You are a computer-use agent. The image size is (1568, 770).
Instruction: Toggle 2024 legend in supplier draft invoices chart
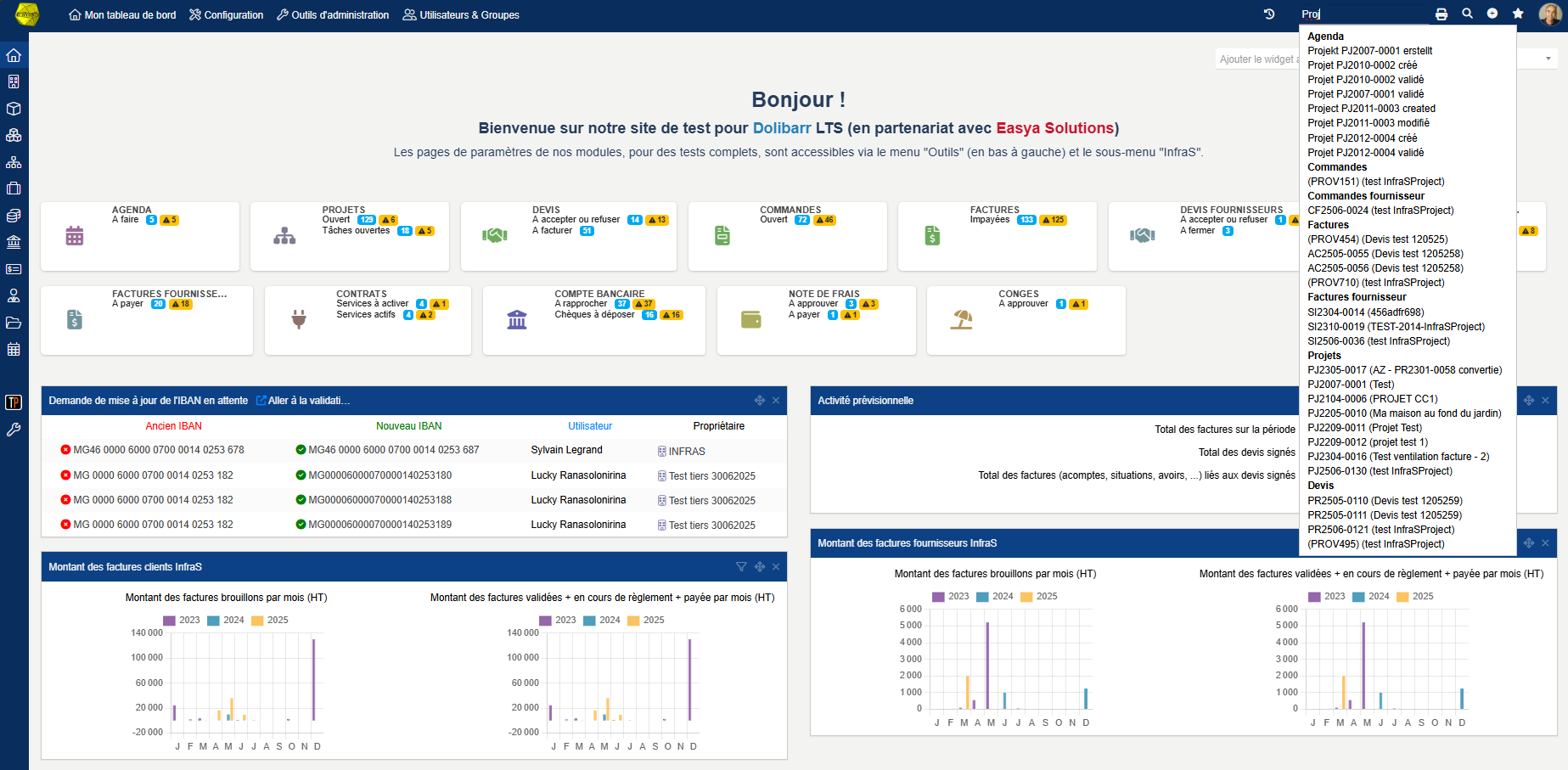[995, 597]
